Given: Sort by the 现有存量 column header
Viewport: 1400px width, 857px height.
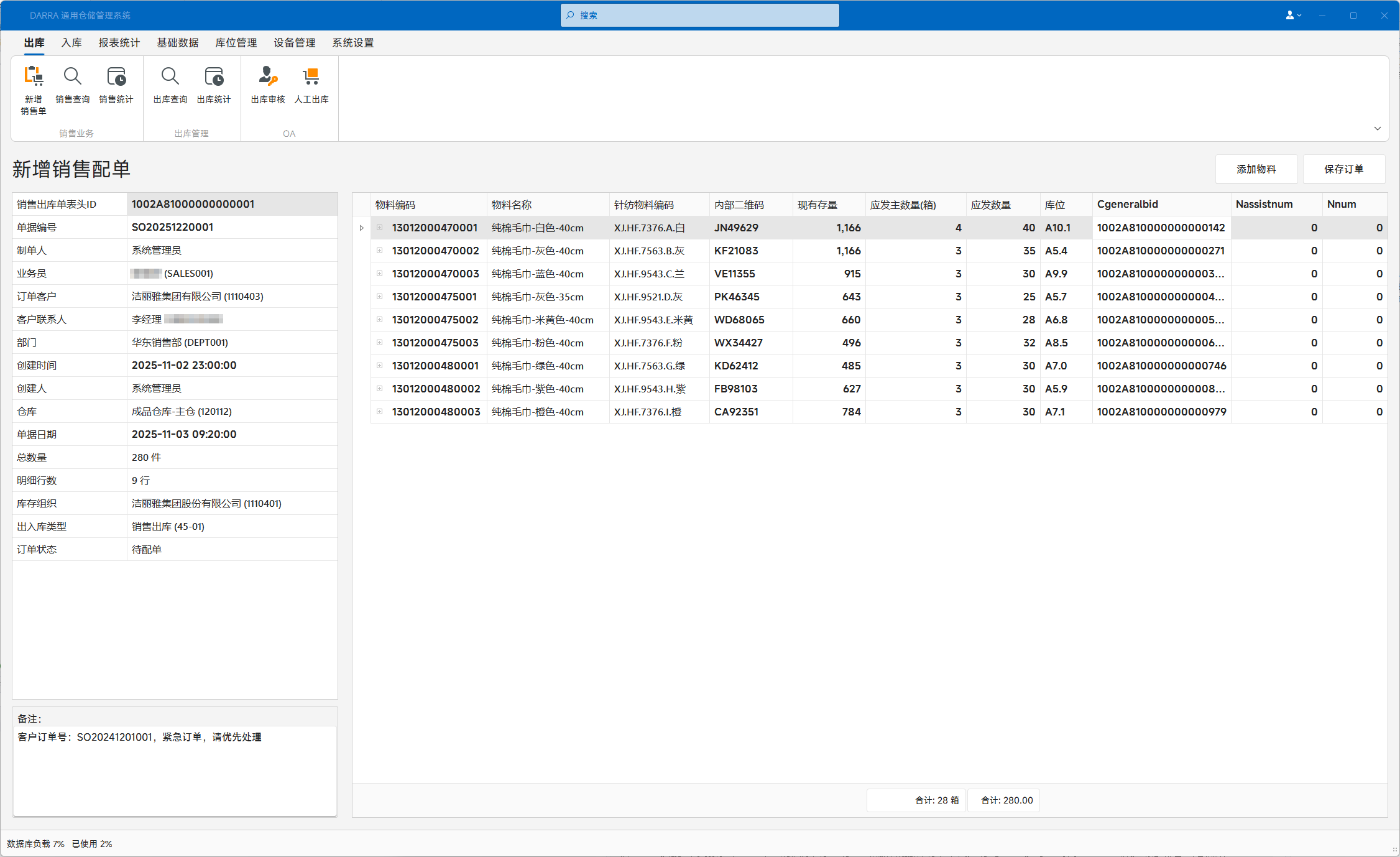Looking at the screenshot, I should (817, 205).
